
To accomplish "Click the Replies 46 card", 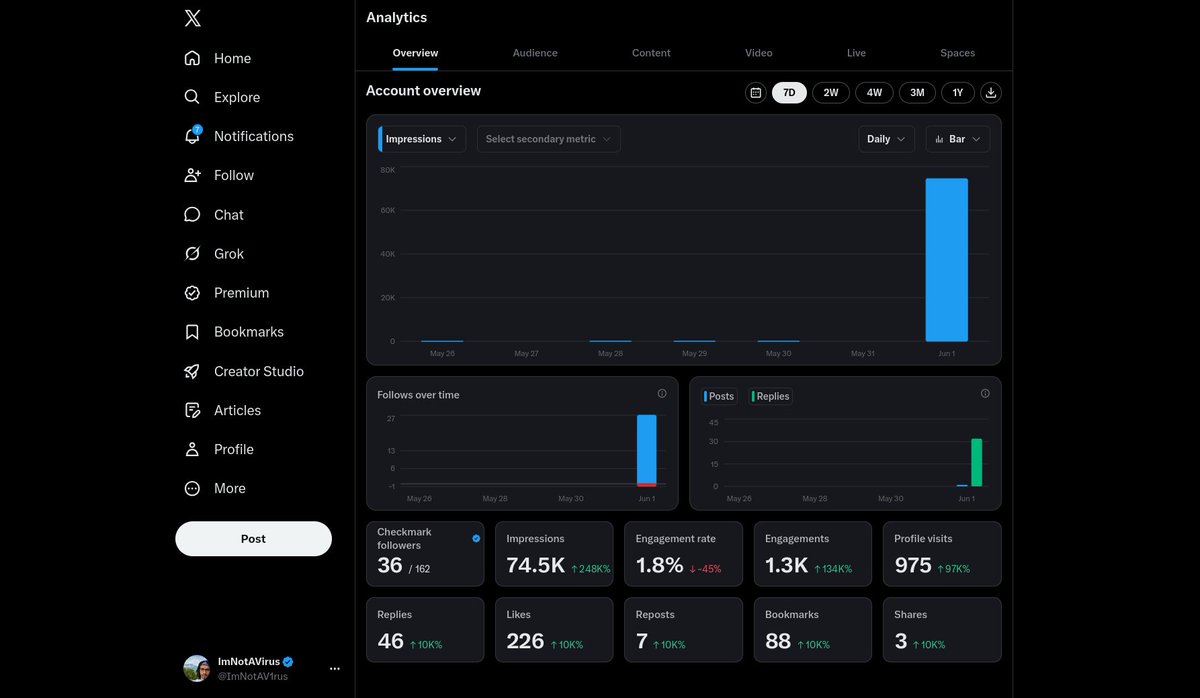I will tap(425, 630).
